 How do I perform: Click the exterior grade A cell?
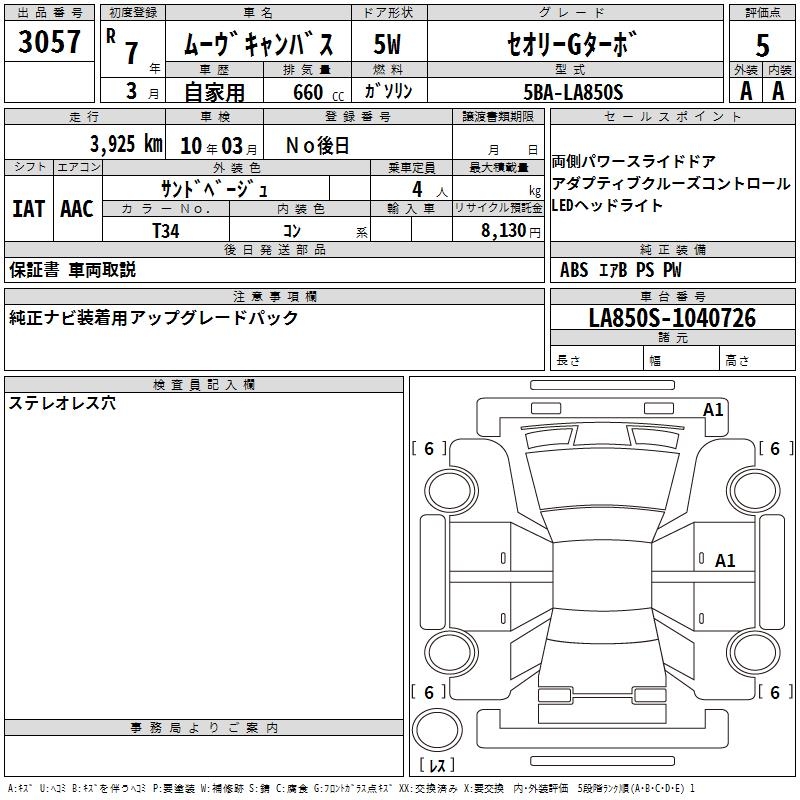coord(746,91)
